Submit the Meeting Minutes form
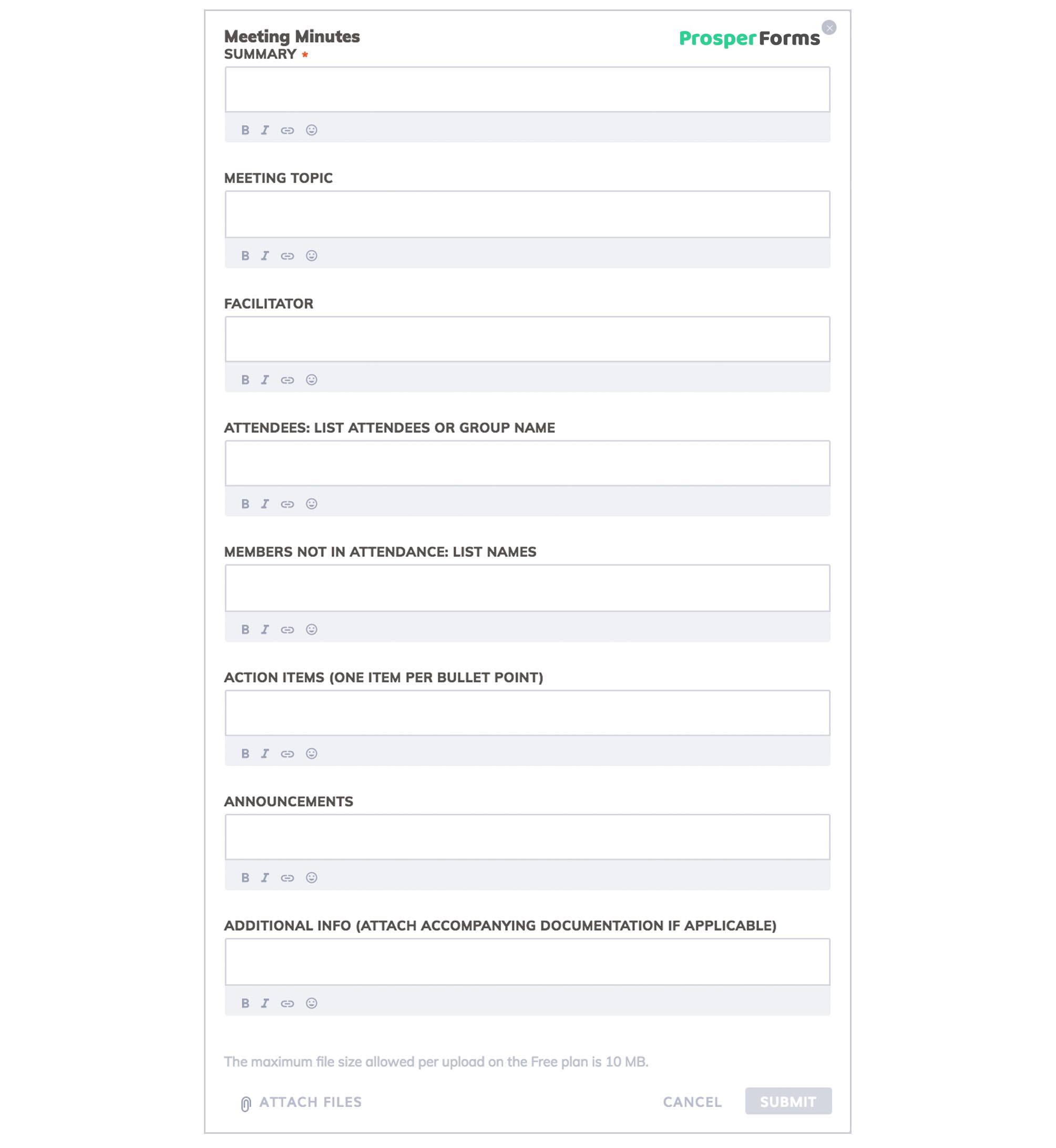 pyautogui.click(x=788, y=1101)
